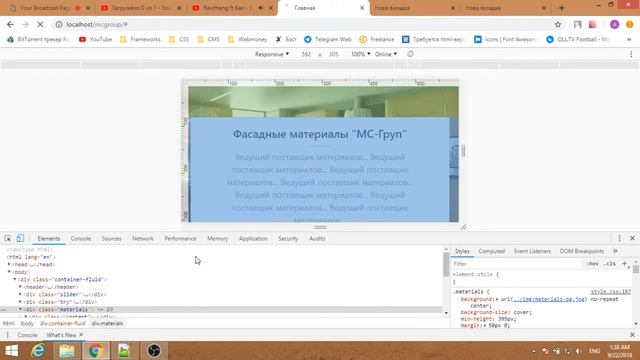
Task: Edit the viewport height field
Action: pos(333,54)
